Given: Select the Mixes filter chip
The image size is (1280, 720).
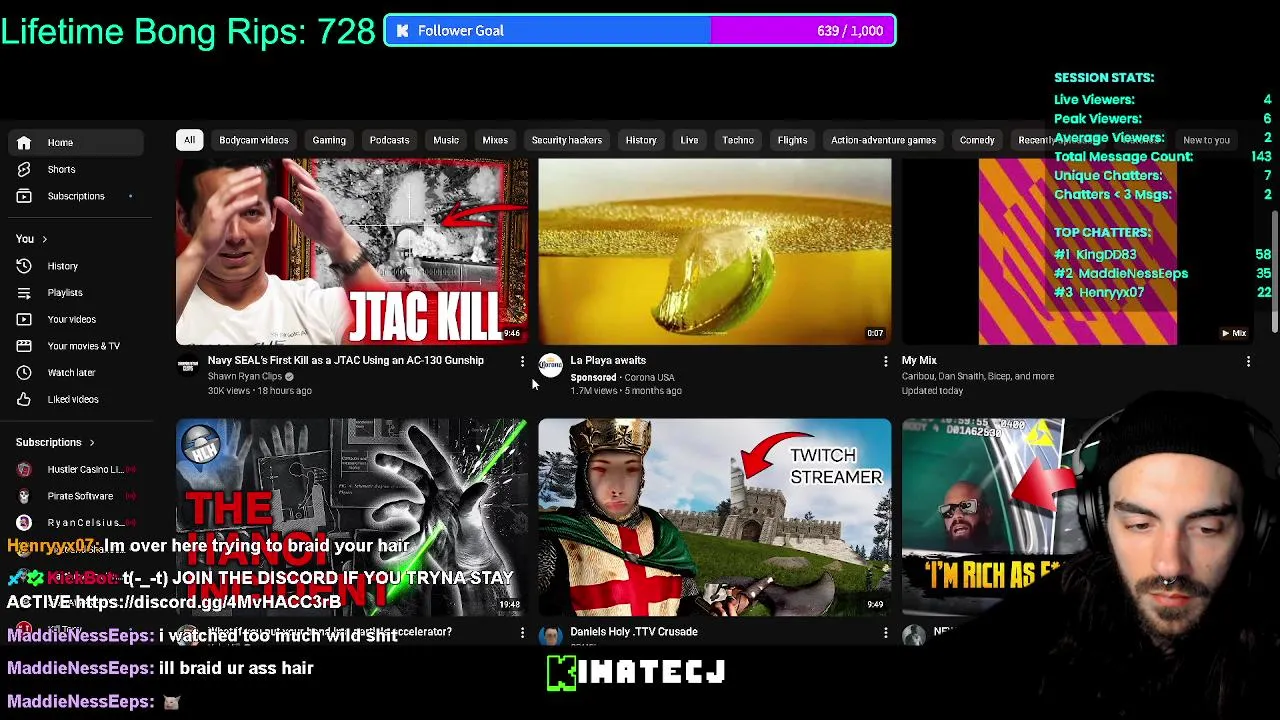Looking at the screenshot, I should click(x=495, y=140).
